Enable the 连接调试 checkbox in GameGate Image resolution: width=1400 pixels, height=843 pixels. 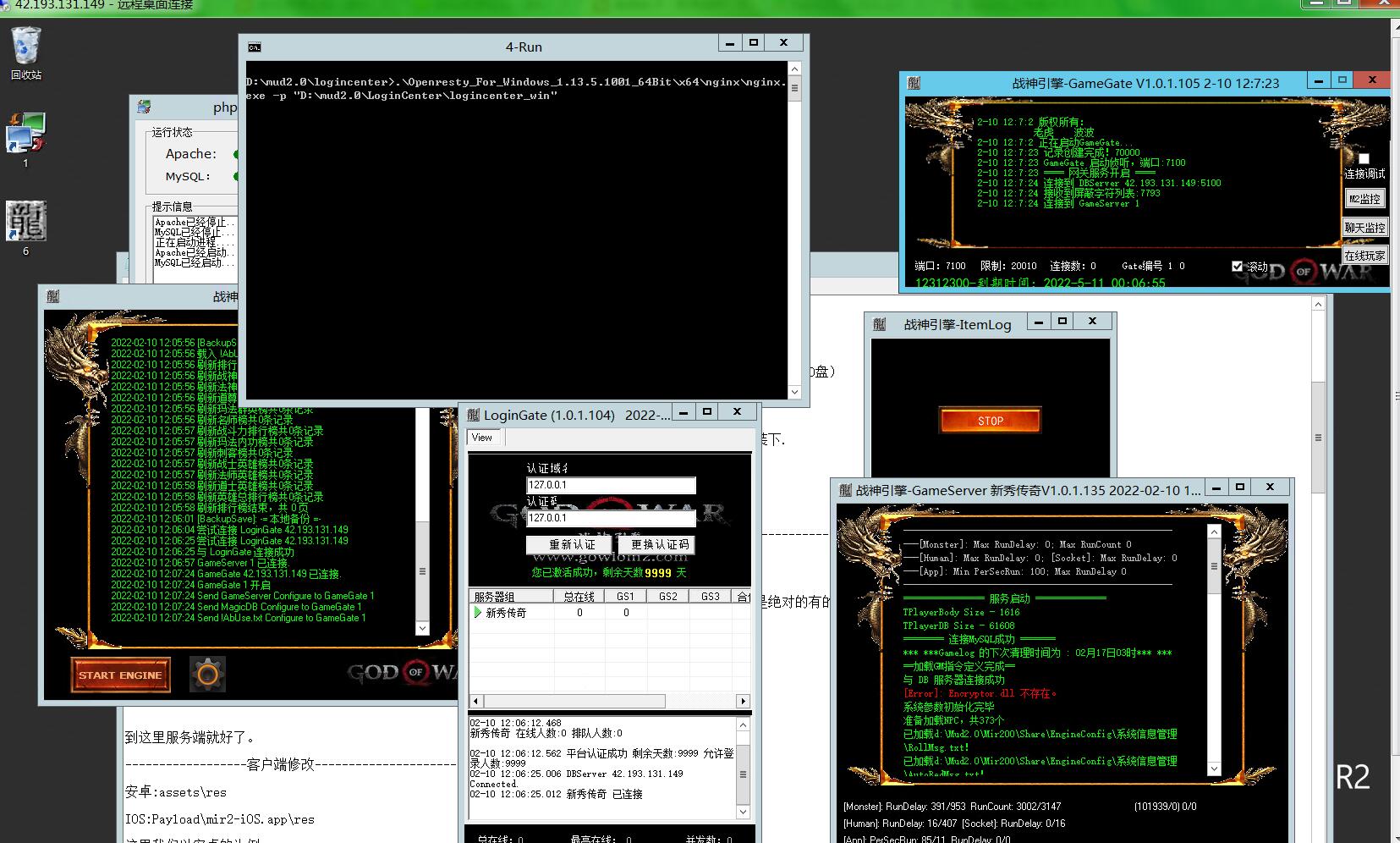(1364, 159)
